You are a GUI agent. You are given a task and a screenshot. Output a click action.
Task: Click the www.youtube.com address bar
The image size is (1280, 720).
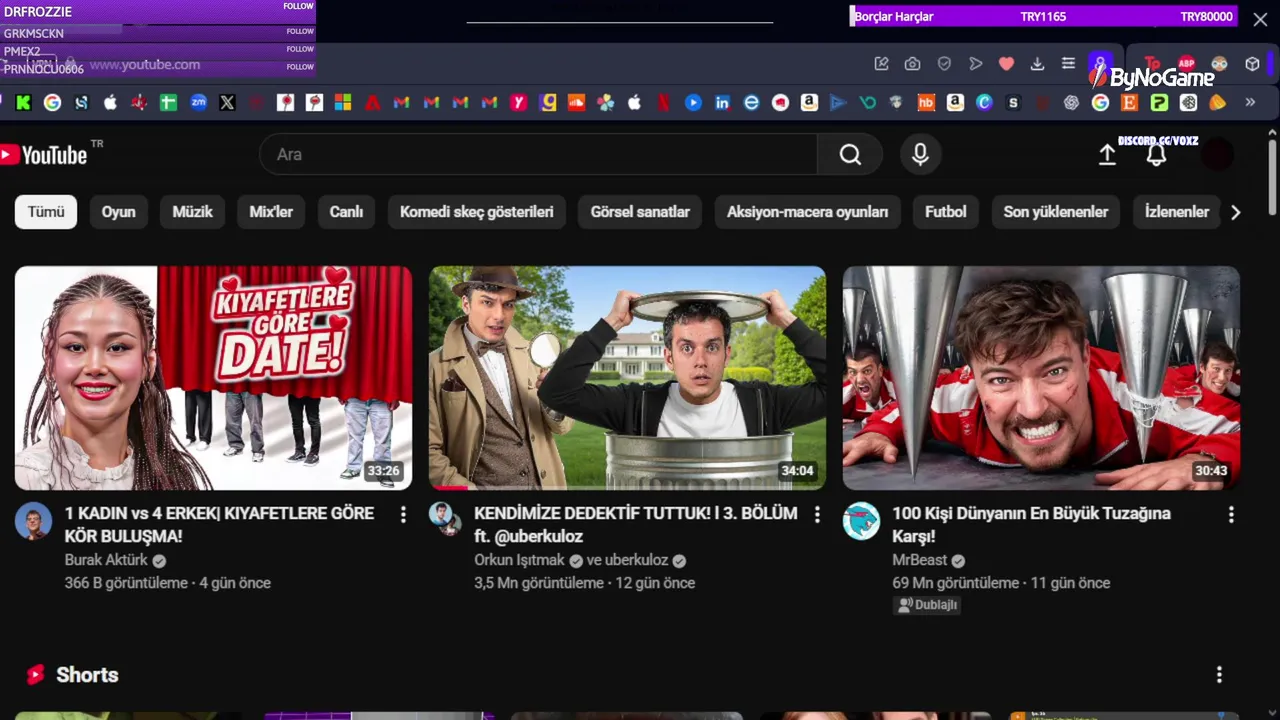tap(144, 64)
